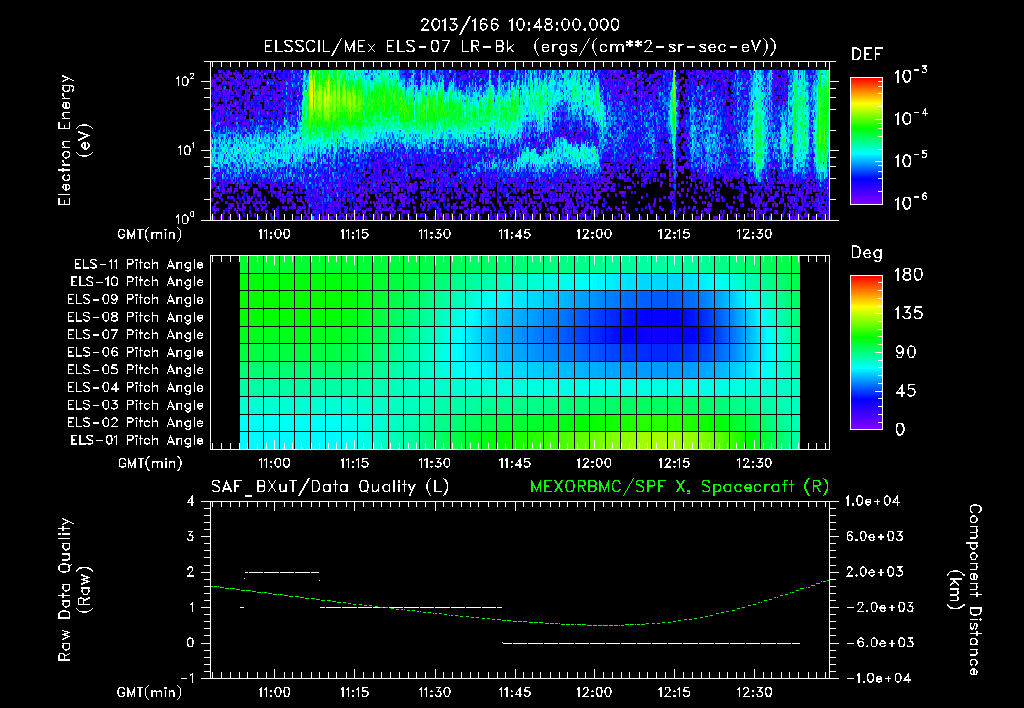Click the 10^-6 DEF scale value

(x=910, y=202)
